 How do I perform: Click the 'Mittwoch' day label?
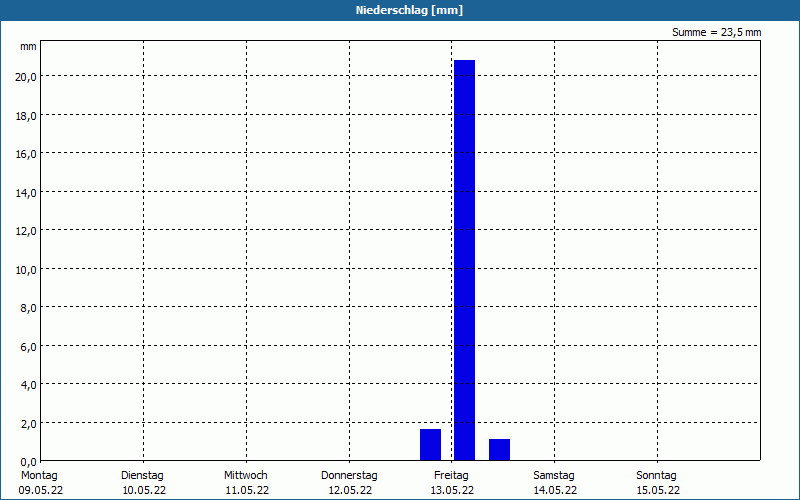click(245, 475)
